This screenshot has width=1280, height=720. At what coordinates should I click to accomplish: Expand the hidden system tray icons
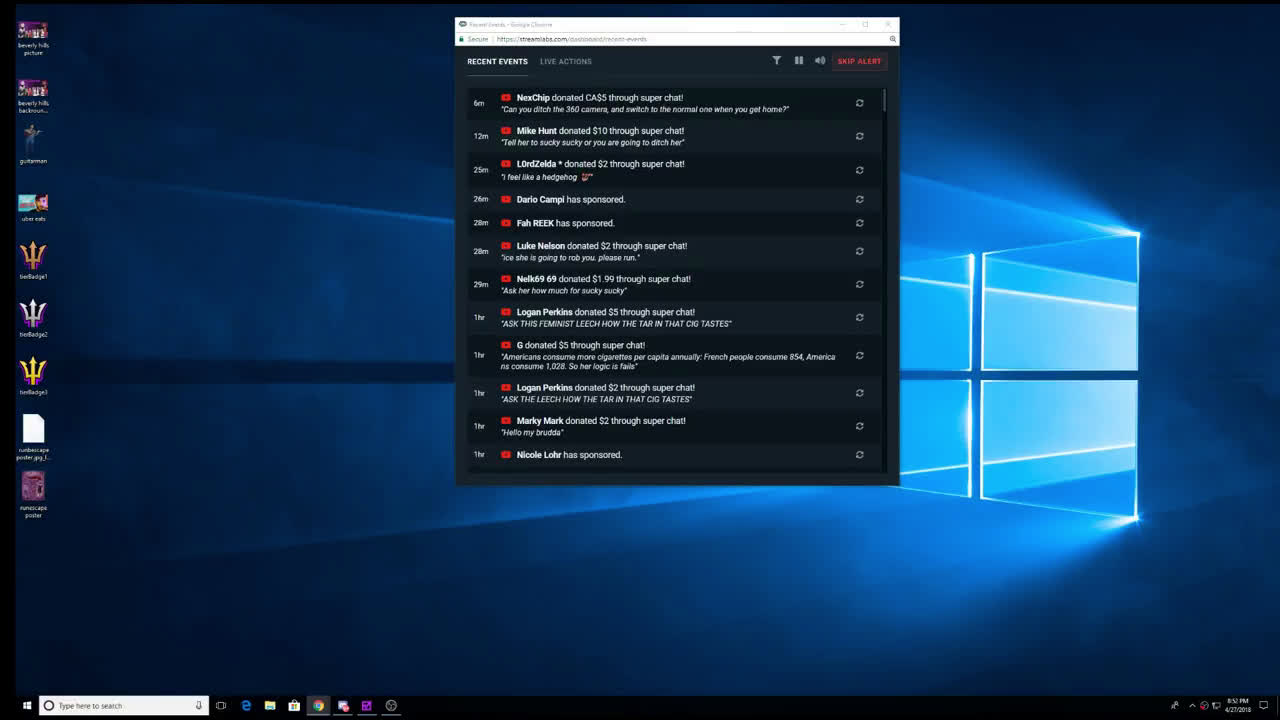pyautogui.click(x=1192, y=706)
